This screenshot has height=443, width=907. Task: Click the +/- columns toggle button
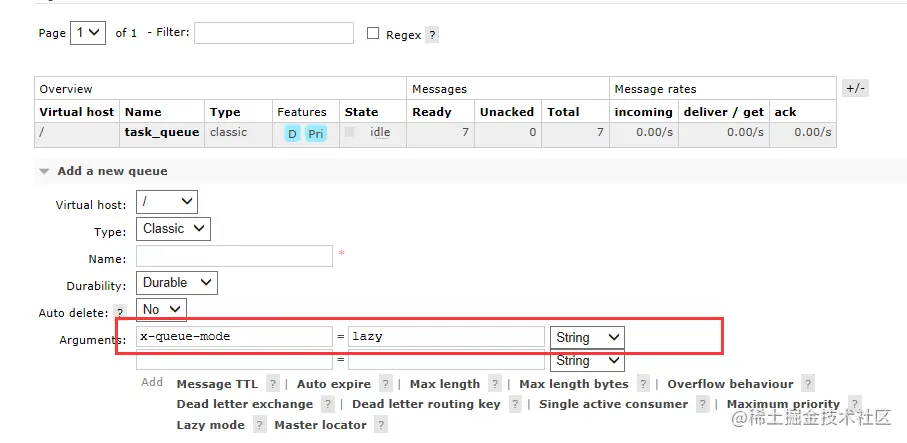(855, 88)
